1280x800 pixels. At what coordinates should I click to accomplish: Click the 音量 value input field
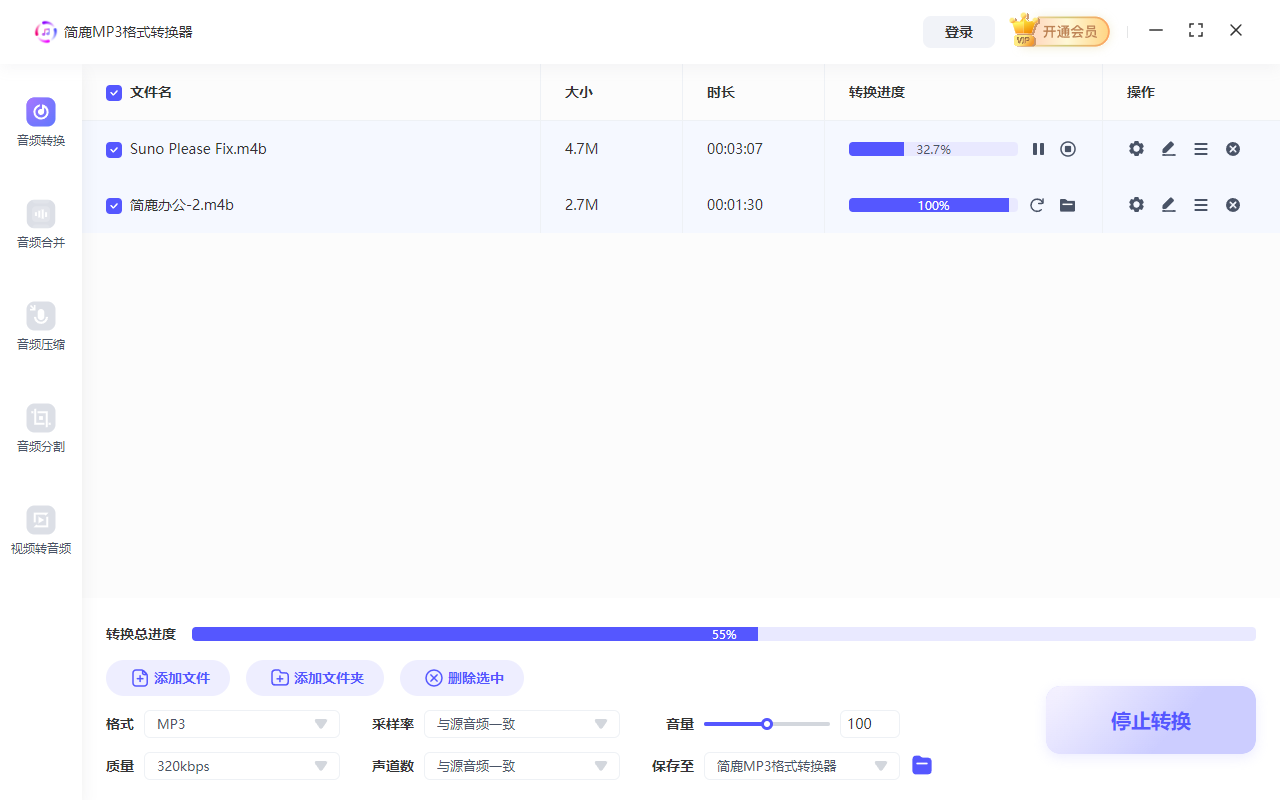point(869,723)
